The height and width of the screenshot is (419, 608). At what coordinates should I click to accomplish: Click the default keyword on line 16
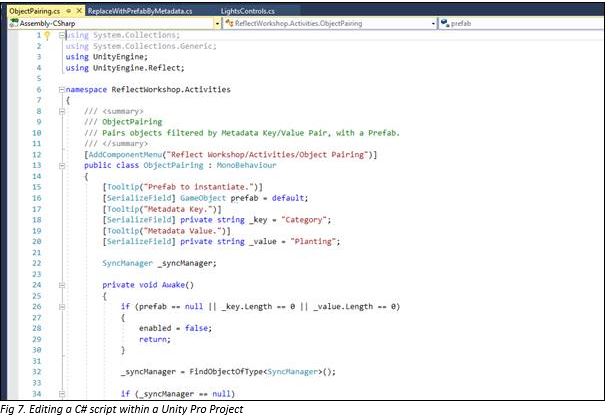(288, 198)
